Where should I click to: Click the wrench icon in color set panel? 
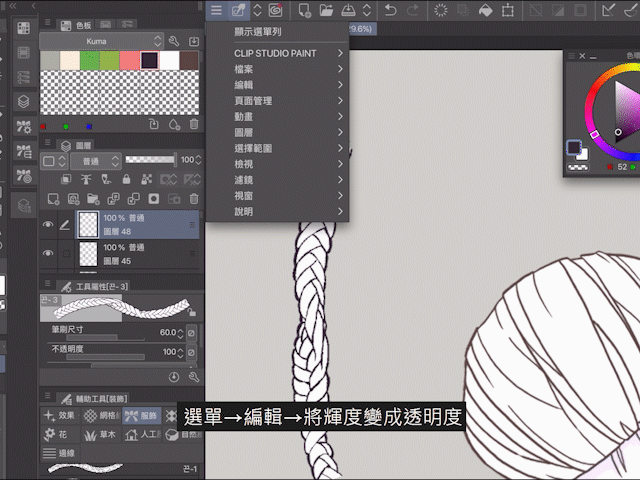click(173, 41)
